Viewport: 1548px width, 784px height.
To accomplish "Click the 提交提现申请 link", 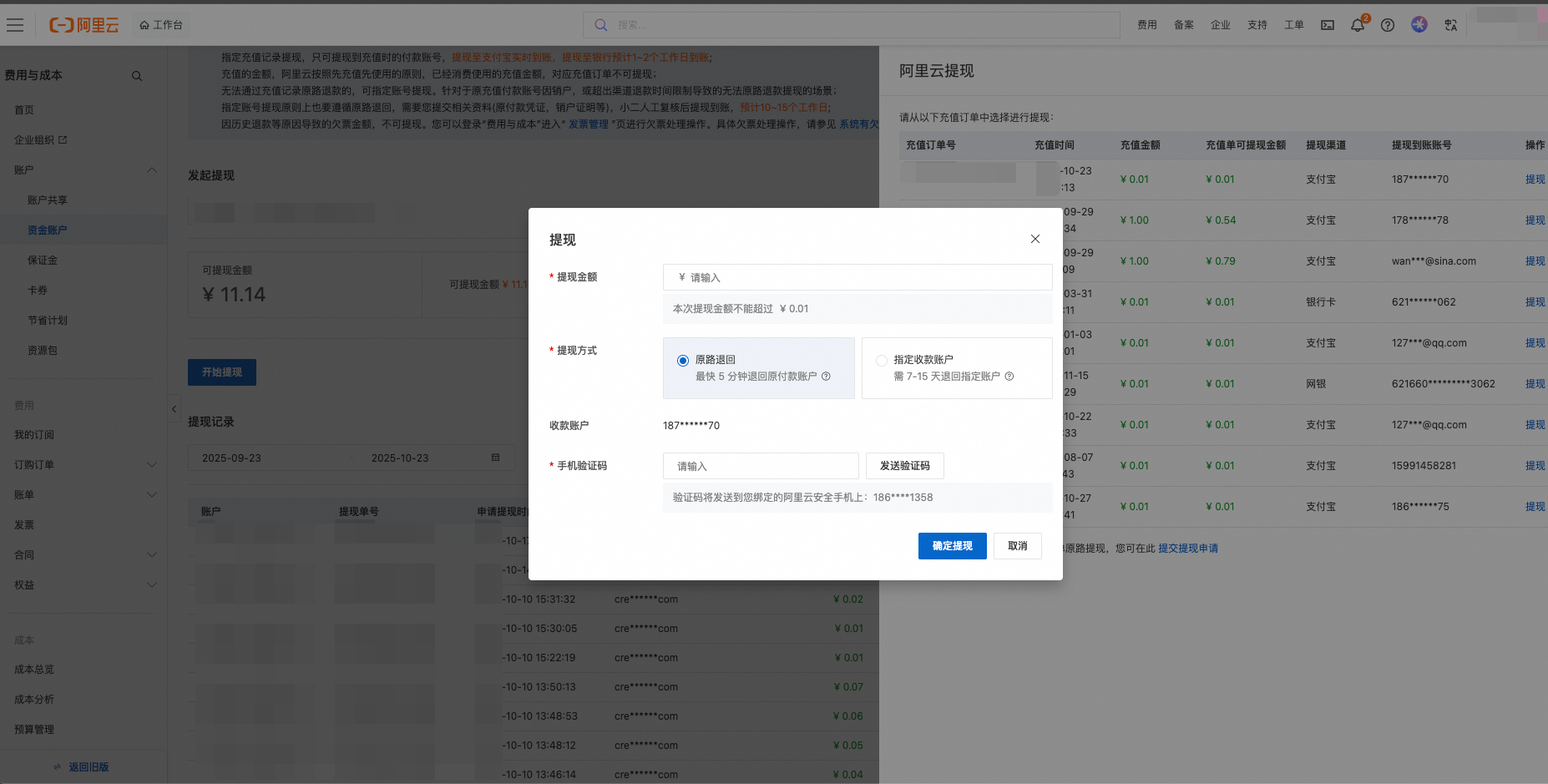I will (x=1188, y=549).
